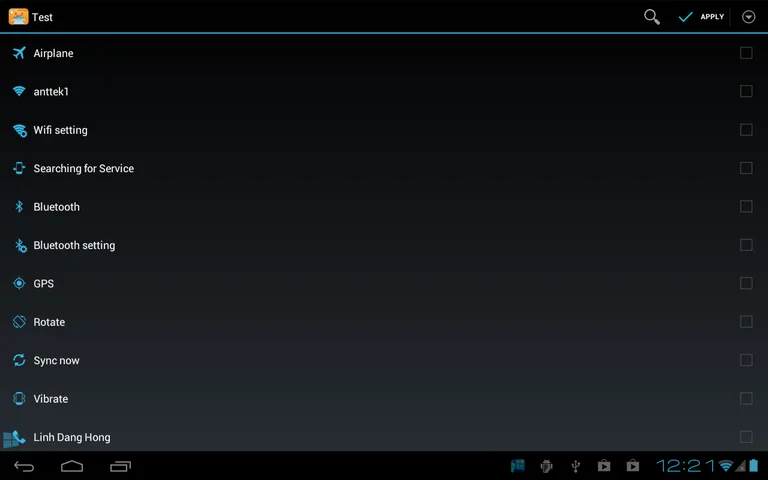
Task: Click the Bluetooth icon
Action: [x=19, y=207]
